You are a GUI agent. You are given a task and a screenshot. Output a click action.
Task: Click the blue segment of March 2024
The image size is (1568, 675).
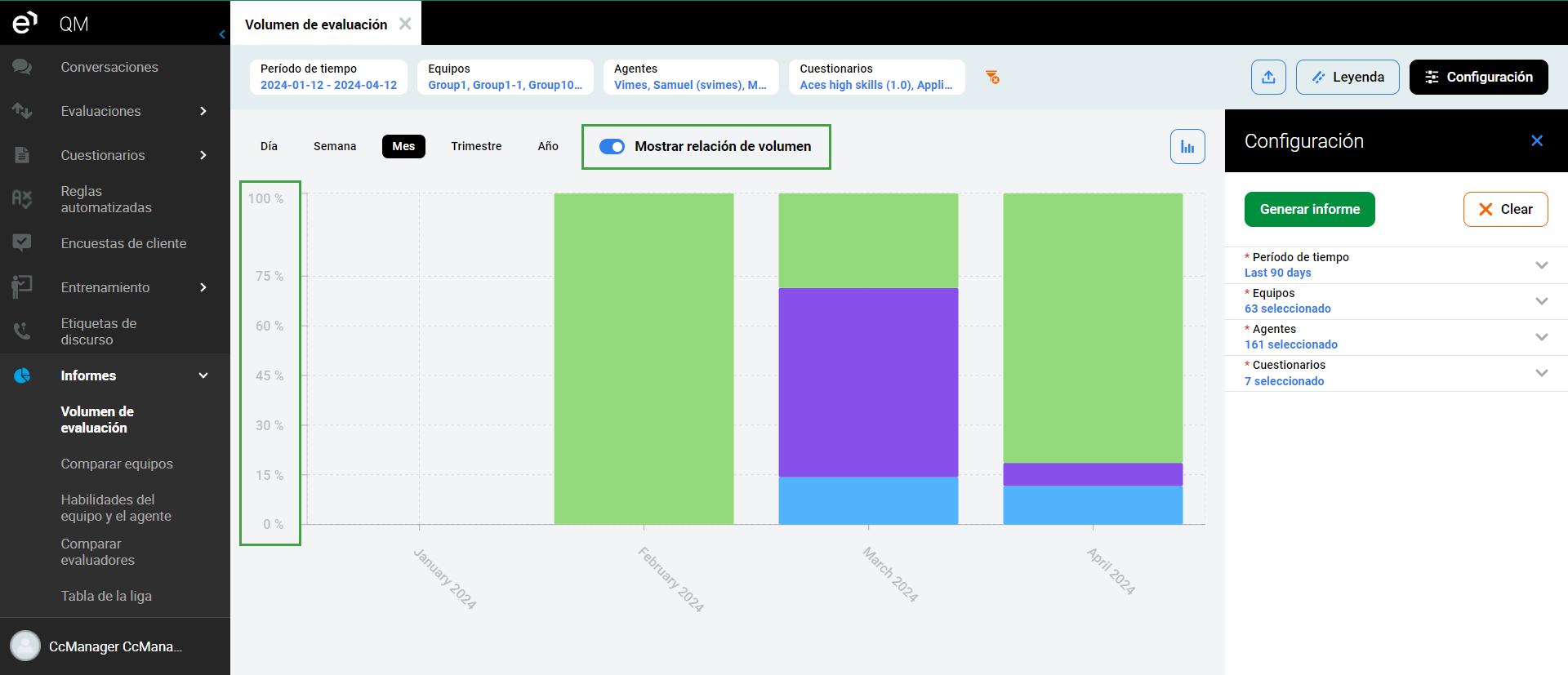(868, 500)
